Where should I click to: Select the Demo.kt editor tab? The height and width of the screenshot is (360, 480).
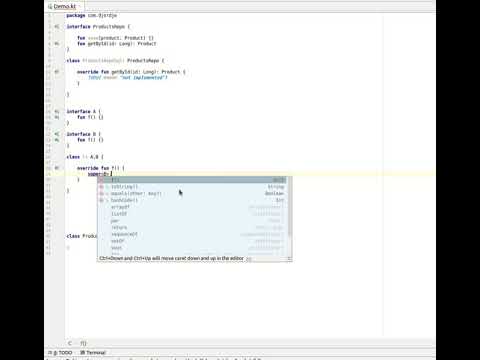tap(64, 6)
